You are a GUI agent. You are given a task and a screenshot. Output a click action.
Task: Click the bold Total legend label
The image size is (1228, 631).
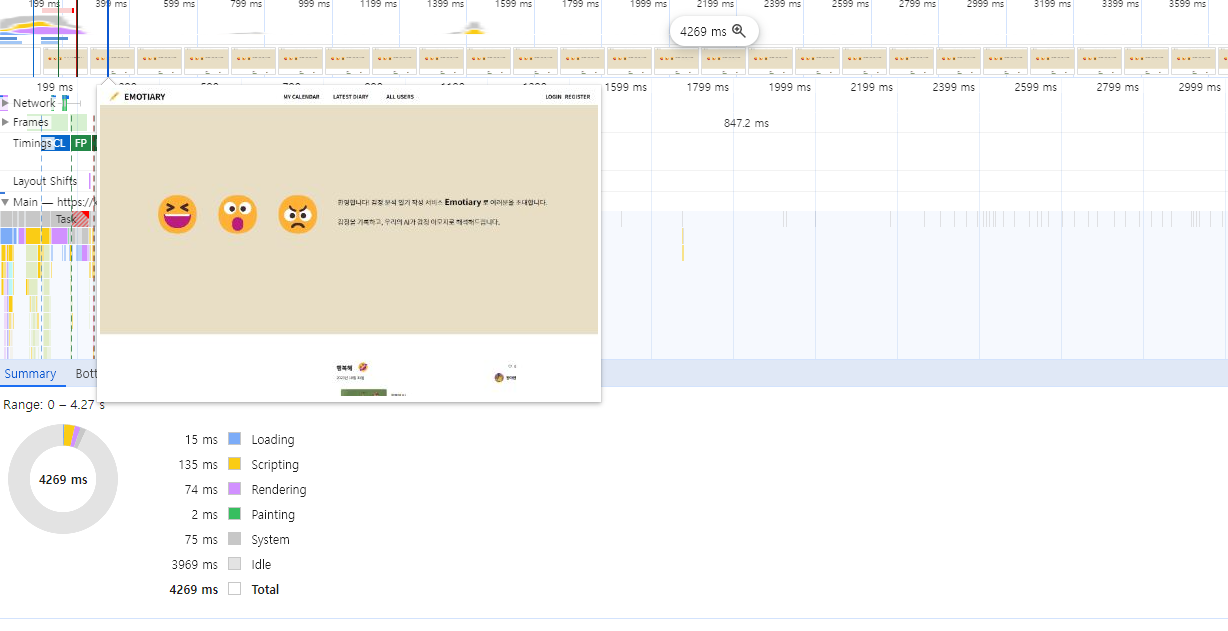(x=265, y=589)
